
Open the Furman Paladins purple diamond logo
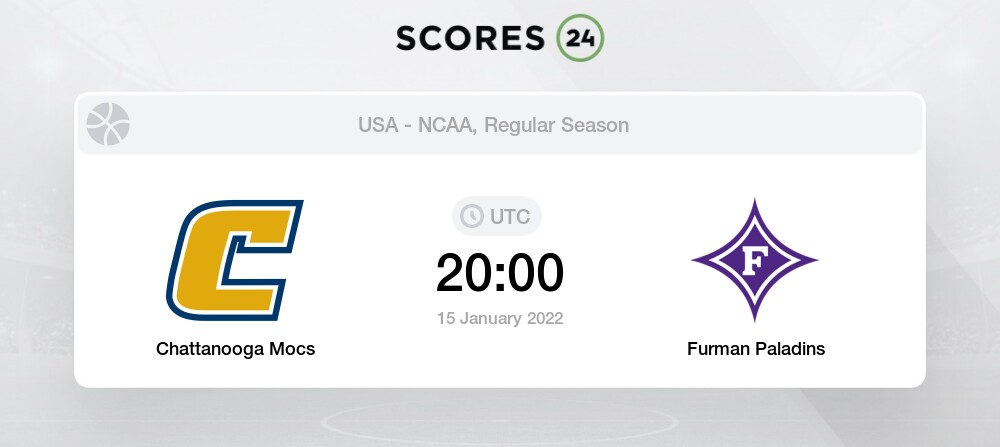coord(755,261)
